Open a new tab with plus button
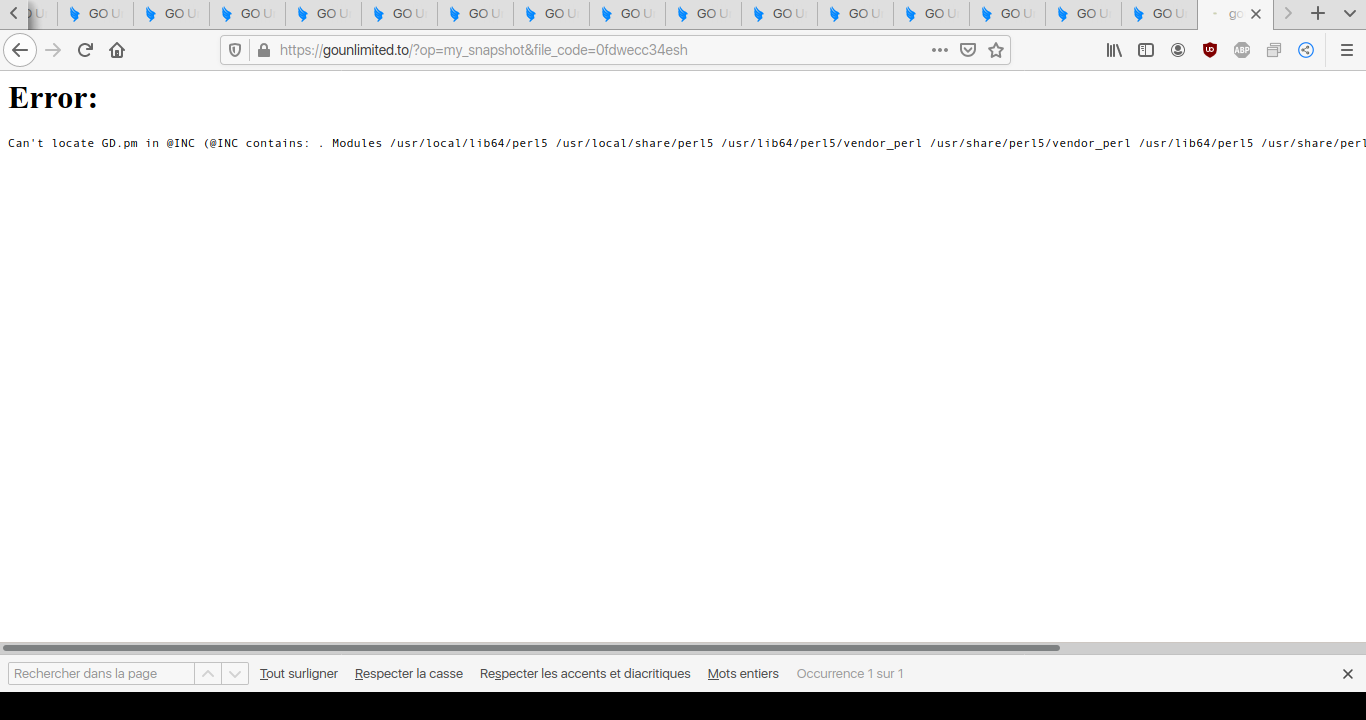The height and width of the screenshot is (720, 1366). point(1318,14)
